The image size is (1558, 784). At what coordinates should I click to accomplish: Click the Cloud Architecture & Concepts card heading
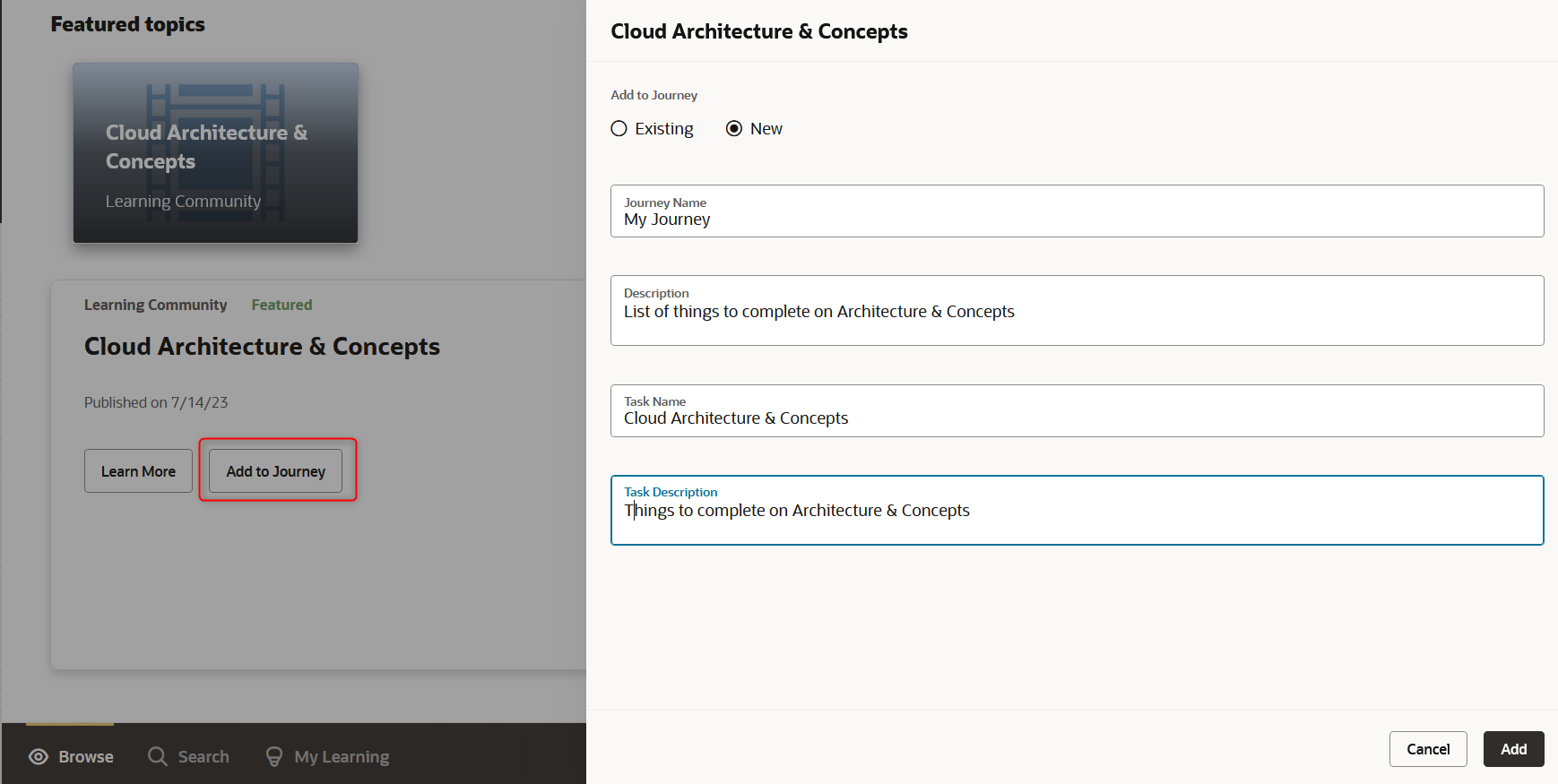(x=262, y=347)
